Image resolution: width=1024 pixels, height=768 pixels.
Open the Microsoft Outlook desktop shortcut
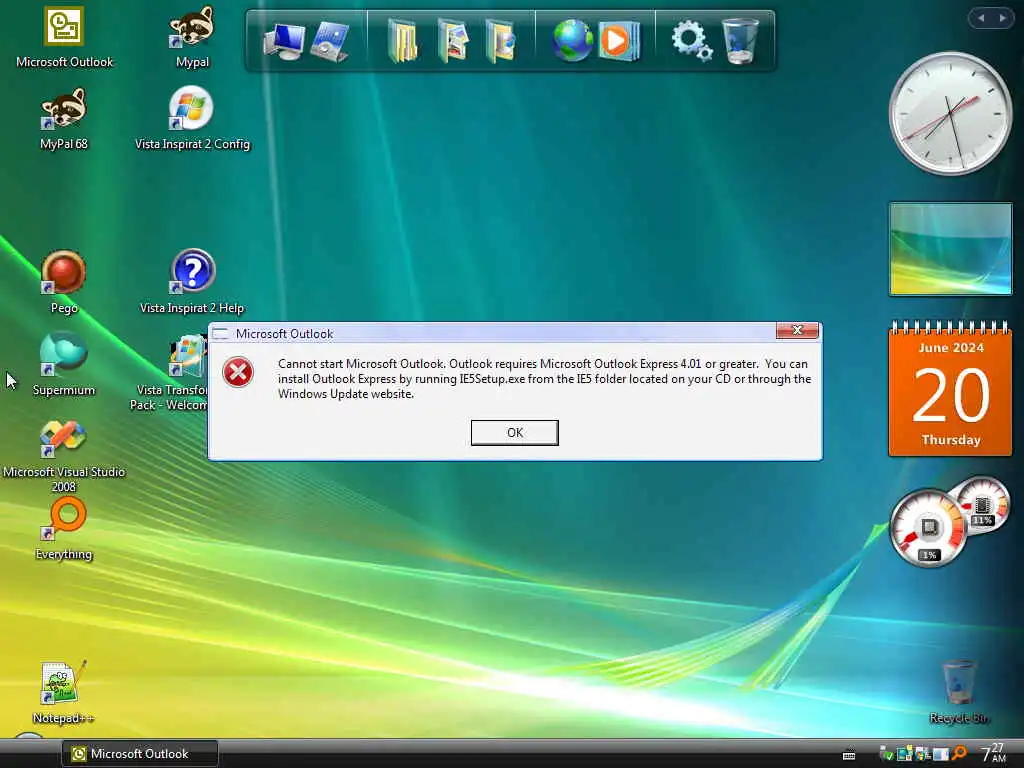point(64,37)
